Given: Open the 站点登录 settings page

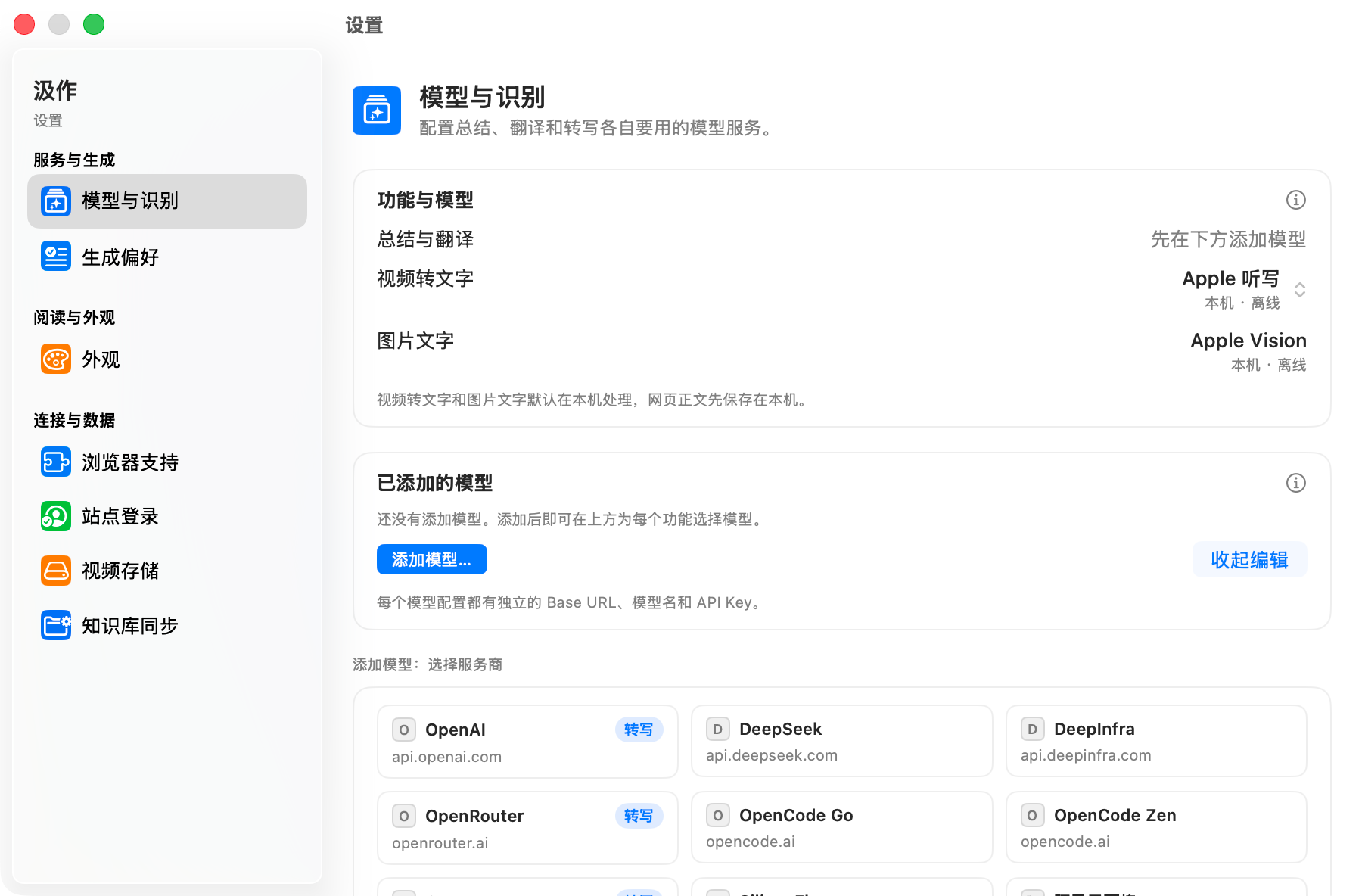Looking at the screenshot, I should [167, 516].
